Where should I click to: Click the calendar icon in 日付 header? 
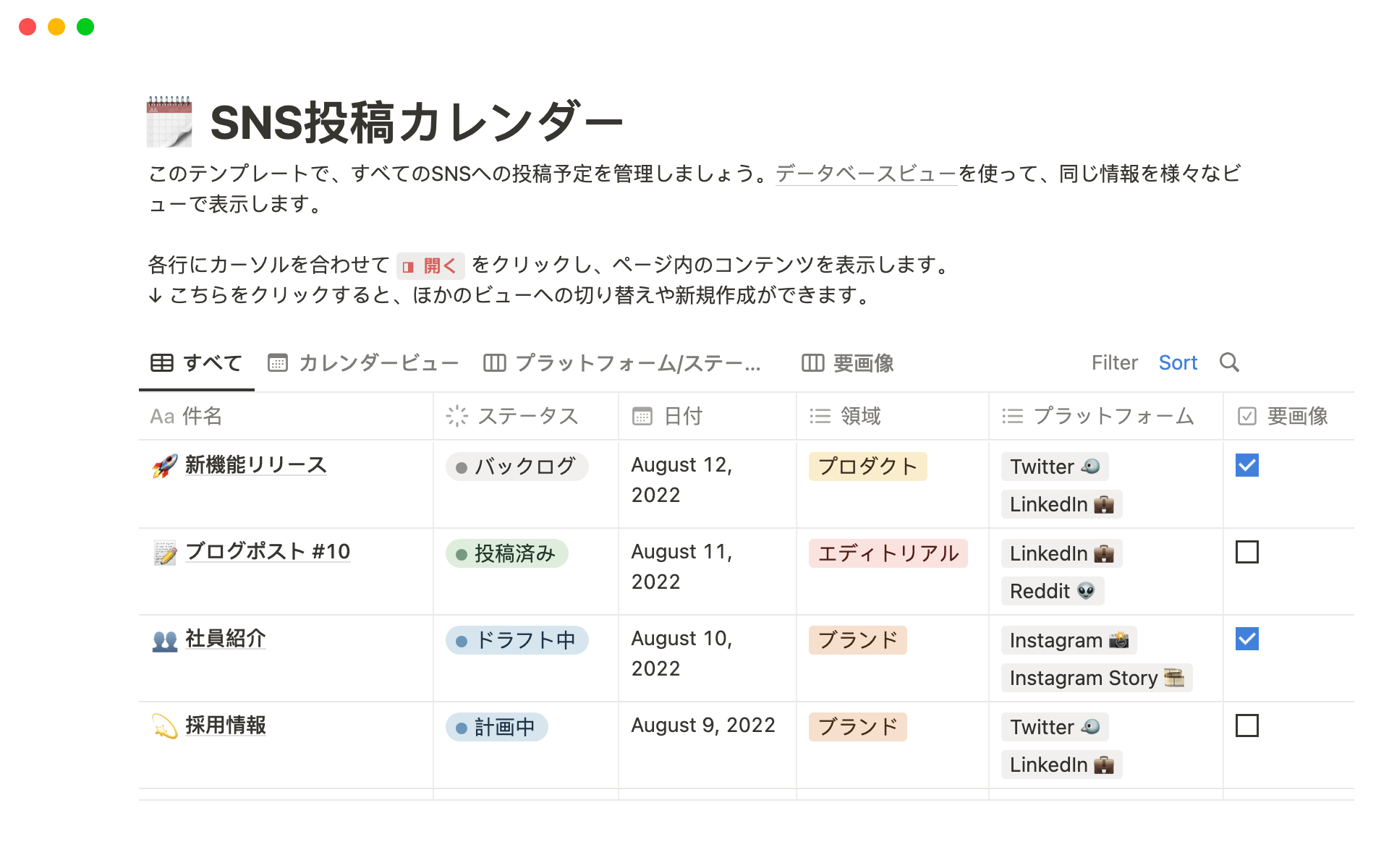click(642, 416)
